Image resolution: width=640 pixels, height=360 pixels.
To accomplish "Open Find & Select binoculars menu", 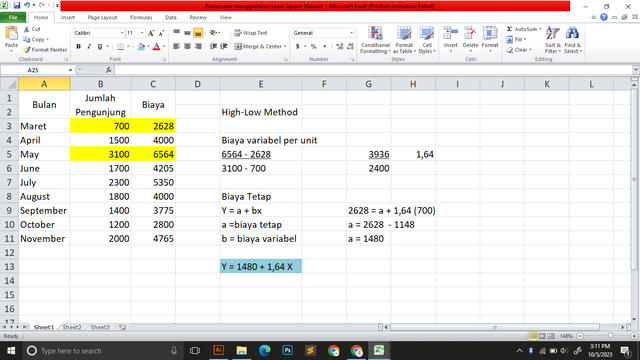I will click(573, 40).
